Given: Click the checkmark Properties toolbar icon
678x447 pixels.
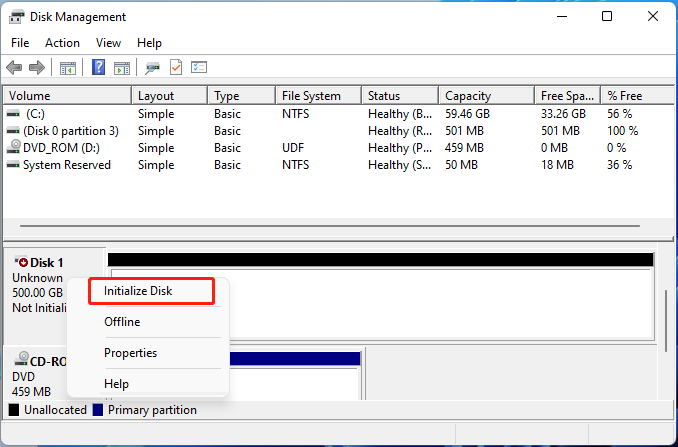Looking at the screenshot, I should (x=176, y=67).
